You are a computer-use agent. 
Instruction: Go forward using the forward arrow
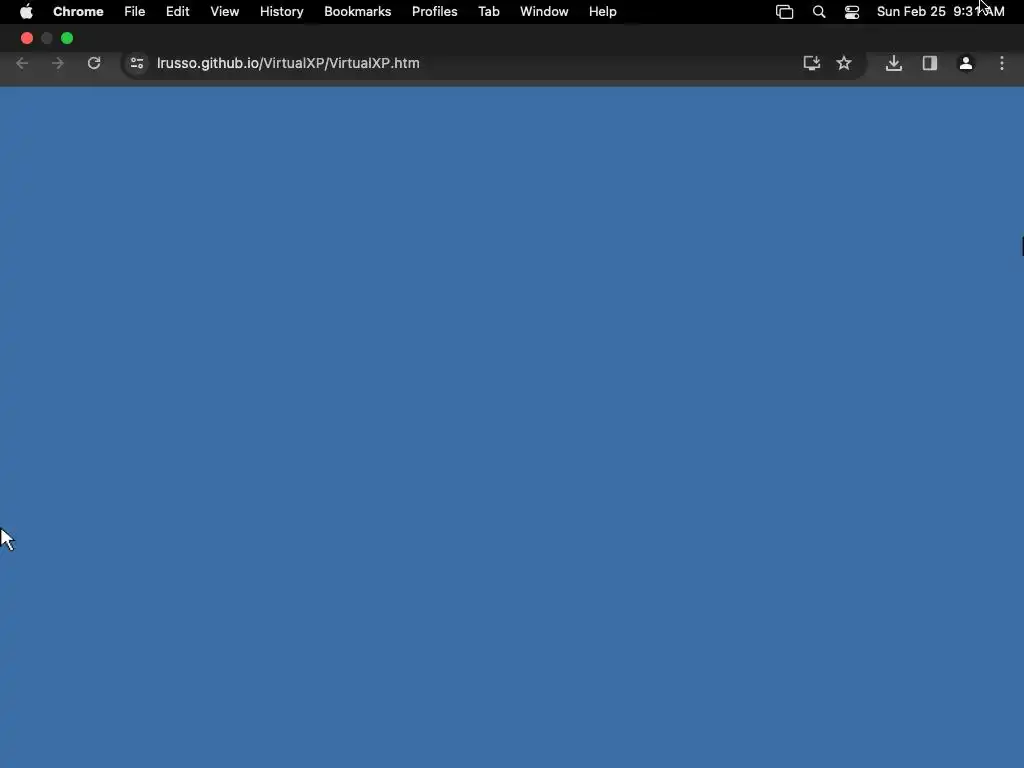(58, 63)
